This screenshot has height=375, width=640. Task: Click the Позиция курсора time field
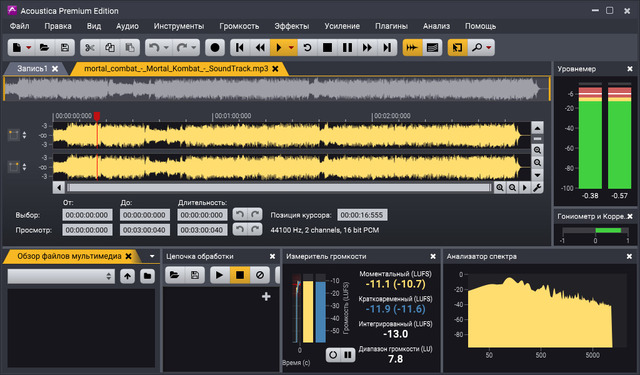click(x=362, y=215)
